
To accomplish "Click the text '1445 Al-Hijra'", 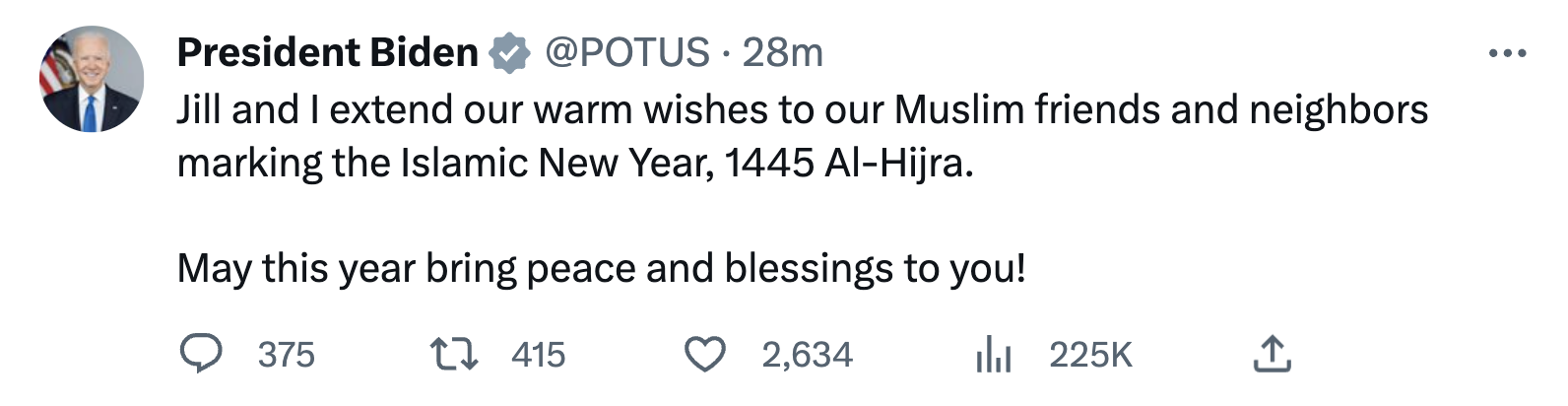I will point(849,164).
